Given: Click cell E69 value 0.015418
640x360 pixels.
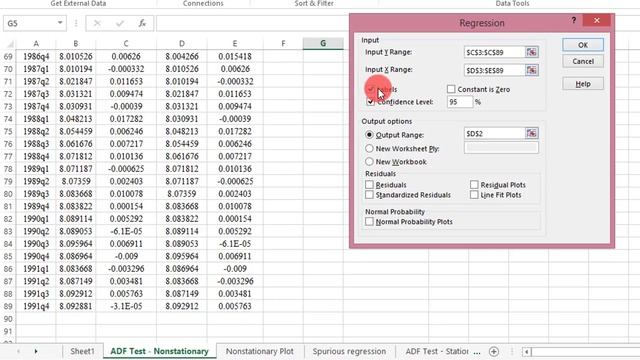Looking at the screenshot, I should 235,56.
